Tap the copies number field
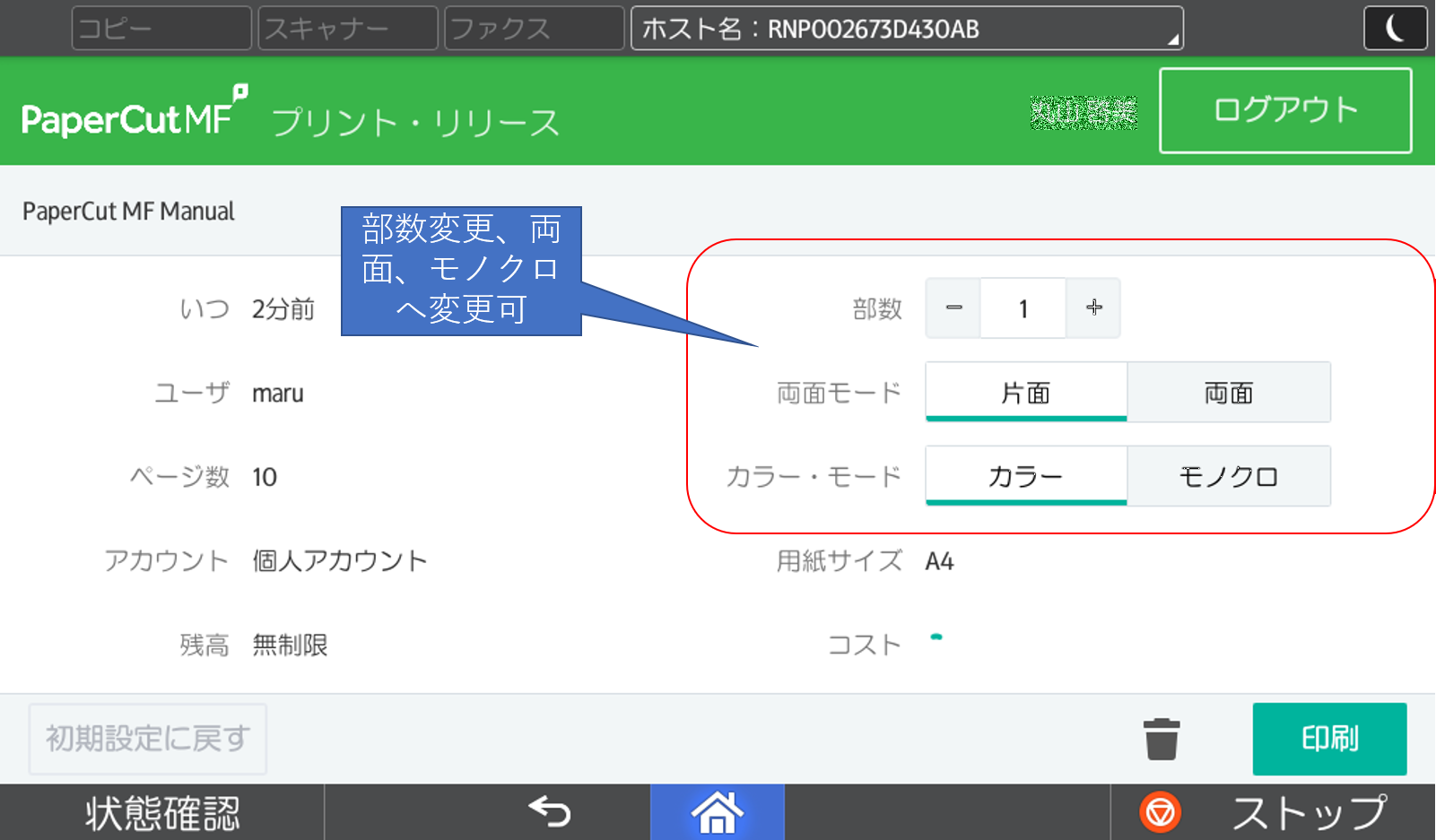 coord(1023,307)
